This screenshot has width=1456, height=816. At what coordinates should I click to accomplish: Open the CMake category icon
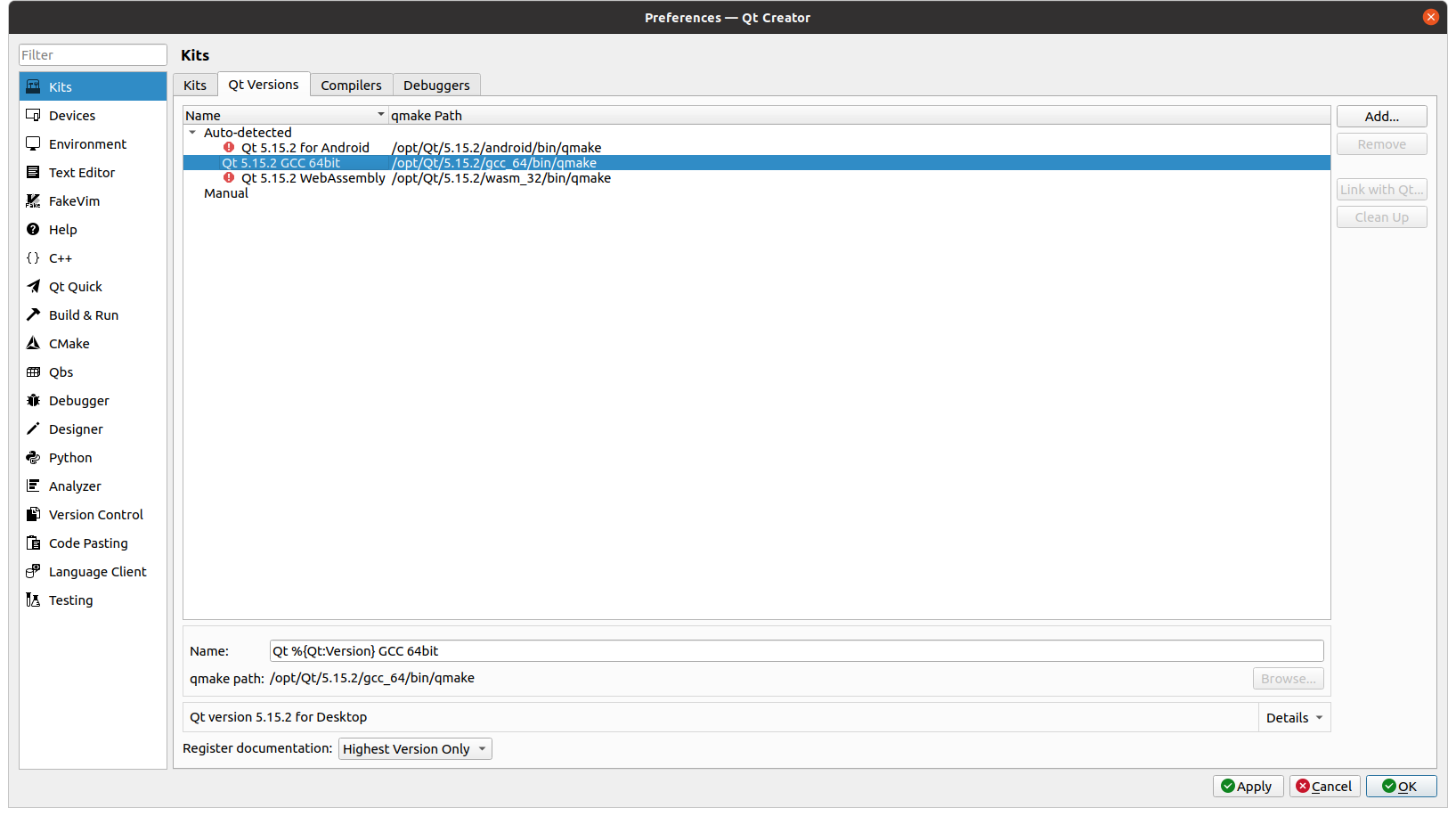coord(33,343)
